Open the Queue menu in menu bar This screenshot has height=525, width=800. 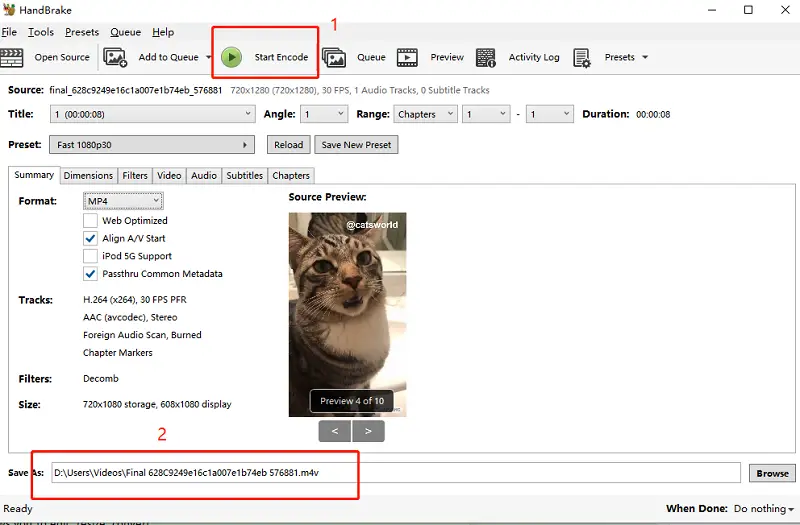pyautogui.click(x=126, y=32)
